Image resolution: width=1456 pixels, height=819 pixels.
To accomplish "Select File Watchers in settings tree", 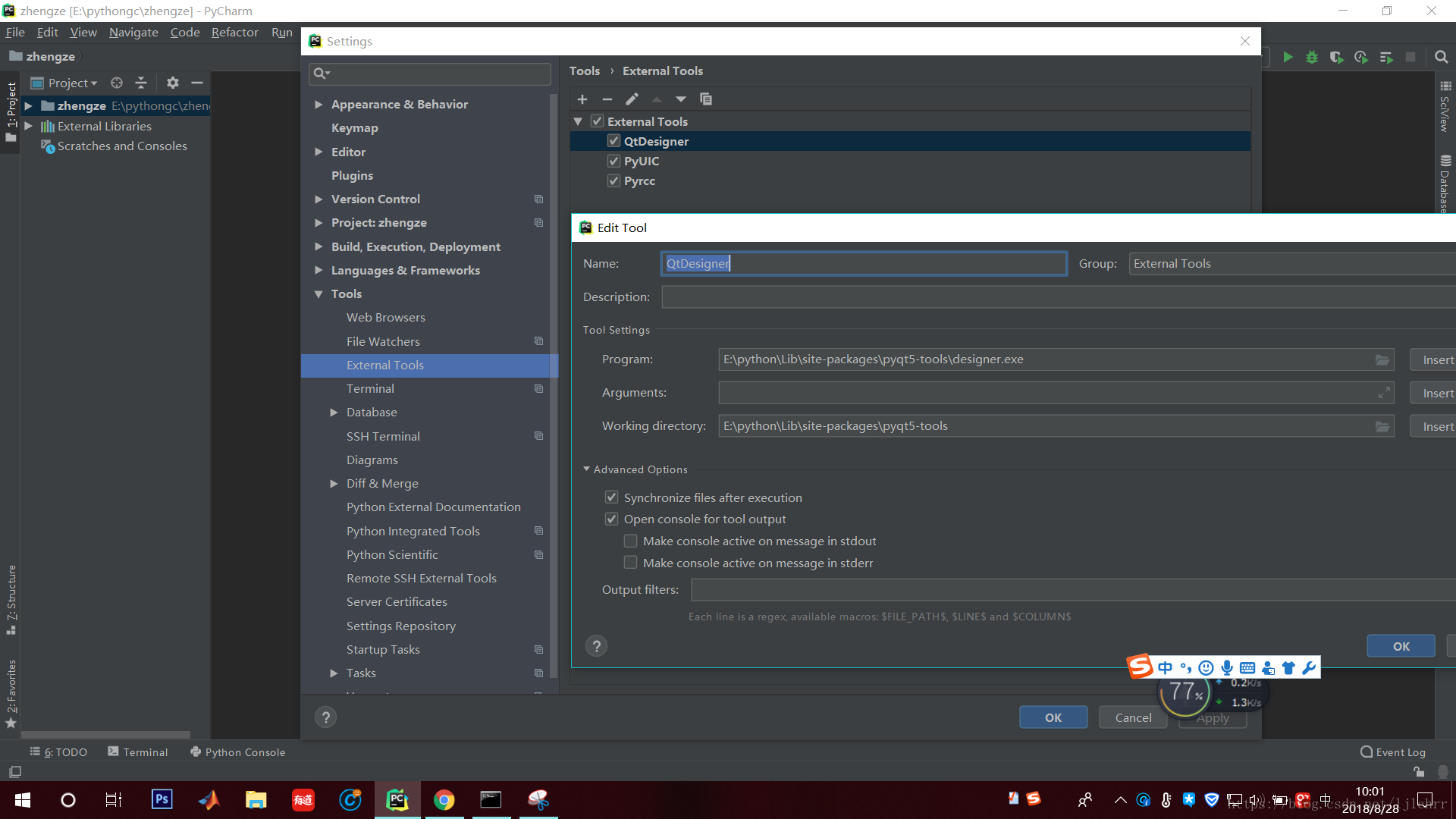I will click(383, 341).
